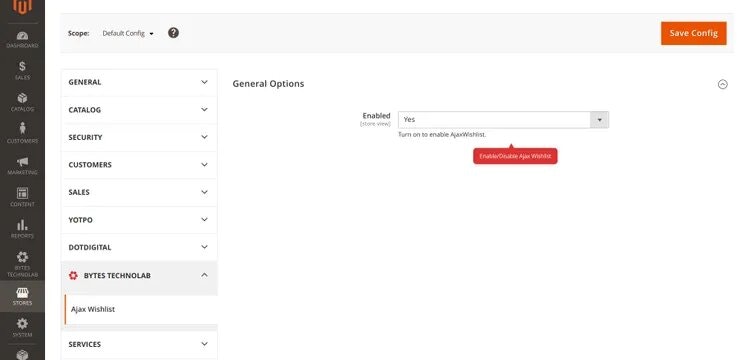Expand the DOTDIGITAL config section
The image size is (750, 360).
139,247
